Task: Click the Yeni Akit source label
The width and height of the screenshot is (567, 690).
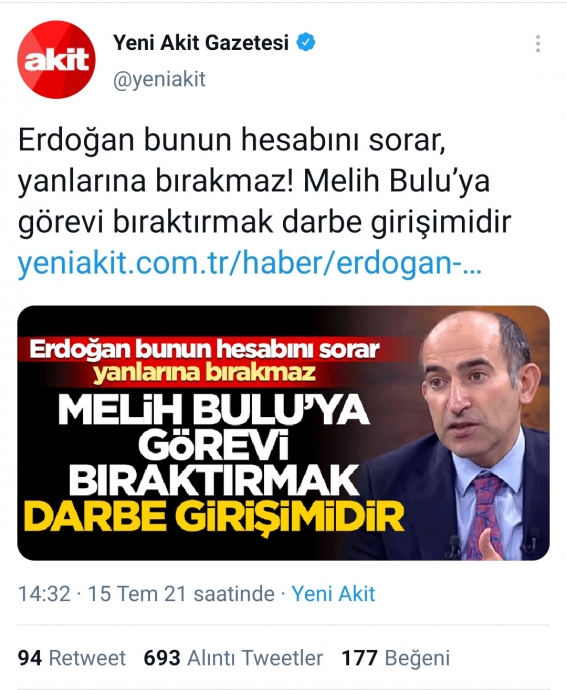Action: (333, 594)
